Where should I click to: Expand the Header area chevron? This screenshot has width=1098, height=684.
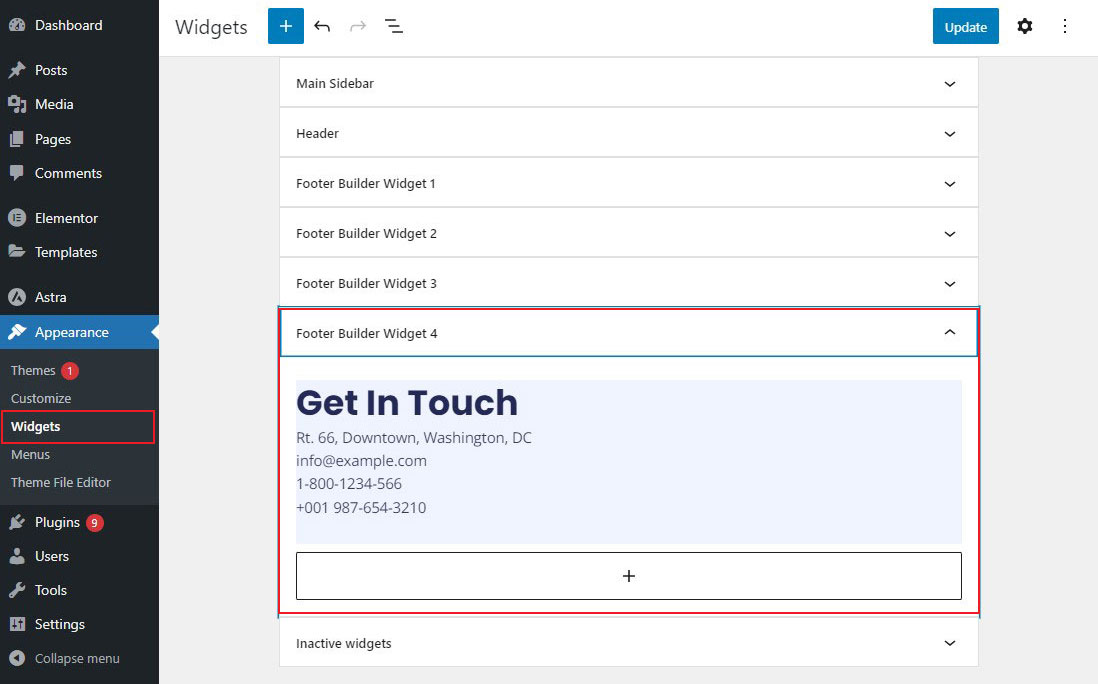[950, 134]
